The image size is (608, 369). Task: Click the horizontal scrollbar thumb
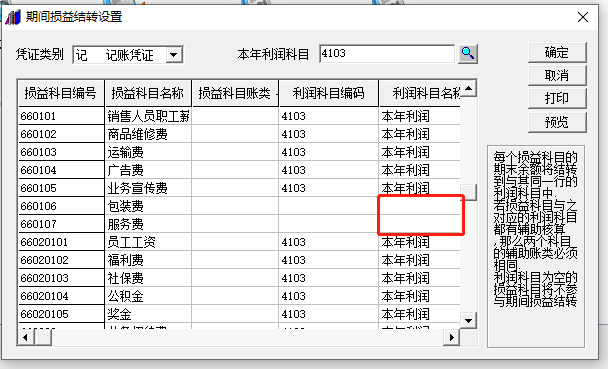(43, 338)
